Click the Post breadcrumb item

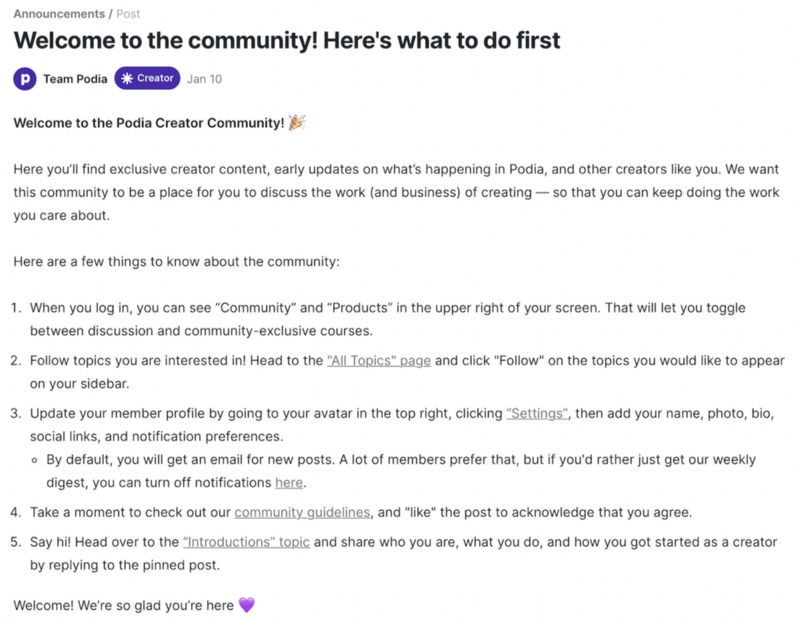click(x=128, y=14)
